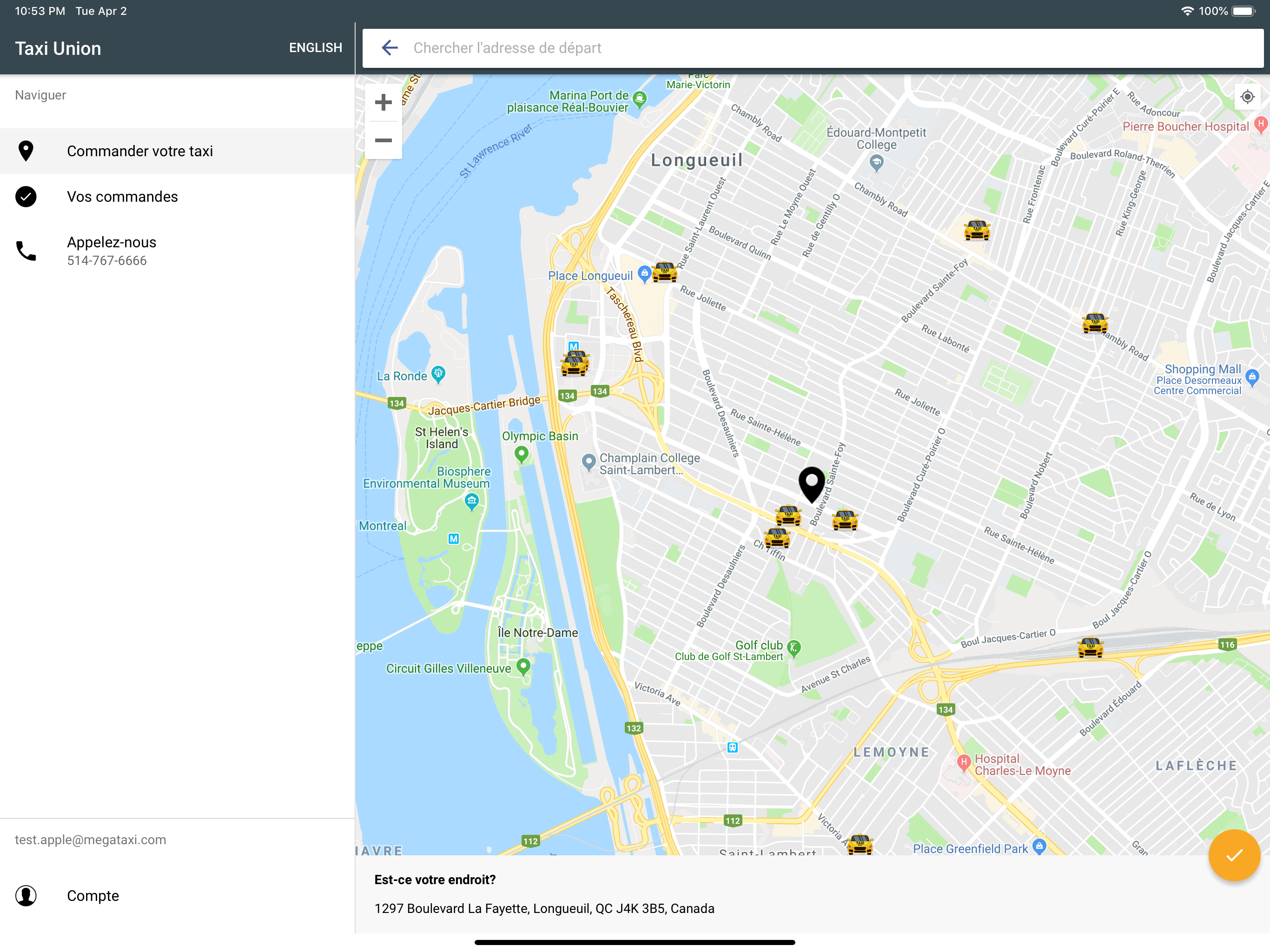Screen dimensions: 1270x952
Task: Tap the La Ronde map marker
Action: (438, 374)
